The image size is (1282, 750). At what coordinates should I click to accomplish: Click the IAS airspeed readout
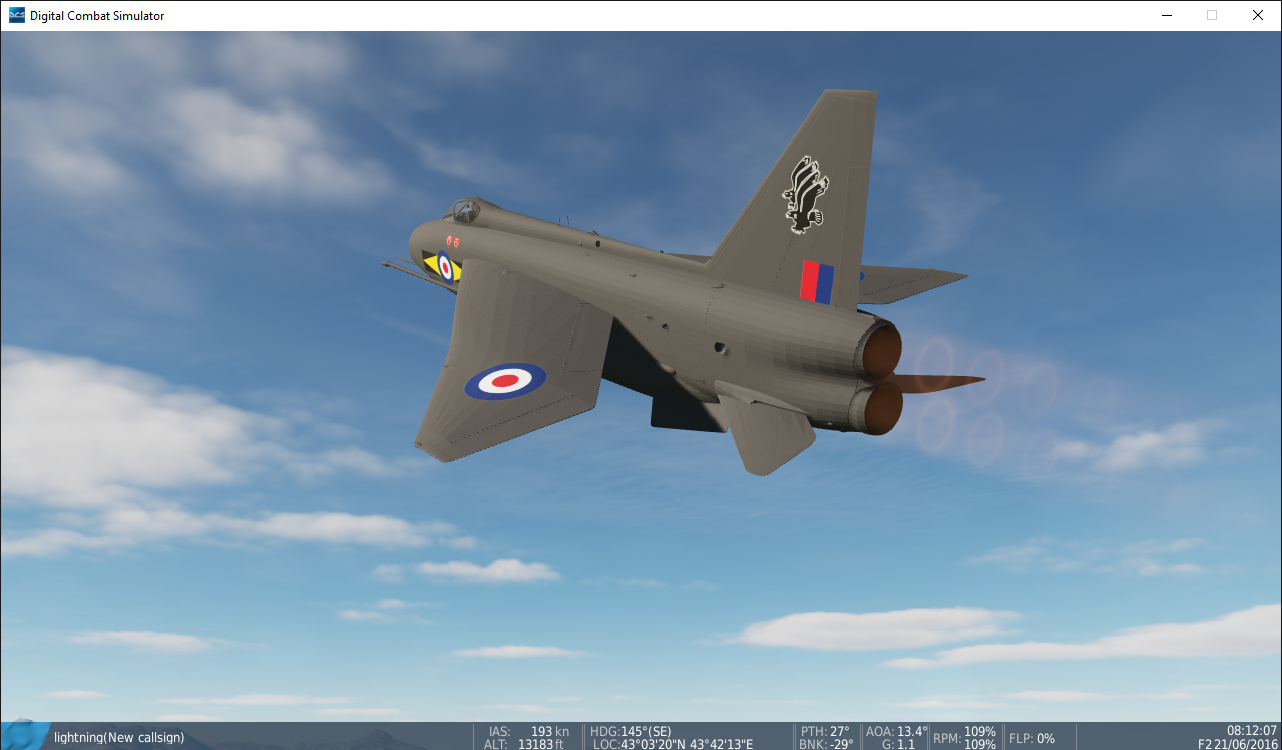tap(530, 731)
